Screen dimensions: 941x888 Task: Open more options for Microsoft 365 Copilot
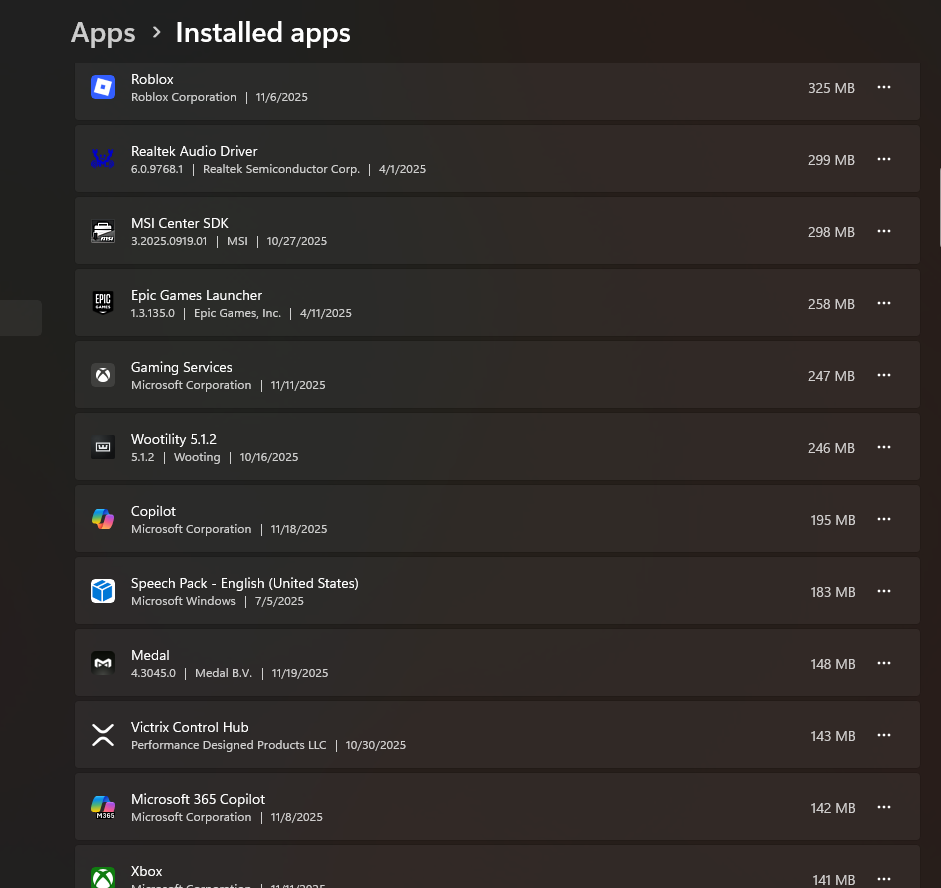click(884, 807)
